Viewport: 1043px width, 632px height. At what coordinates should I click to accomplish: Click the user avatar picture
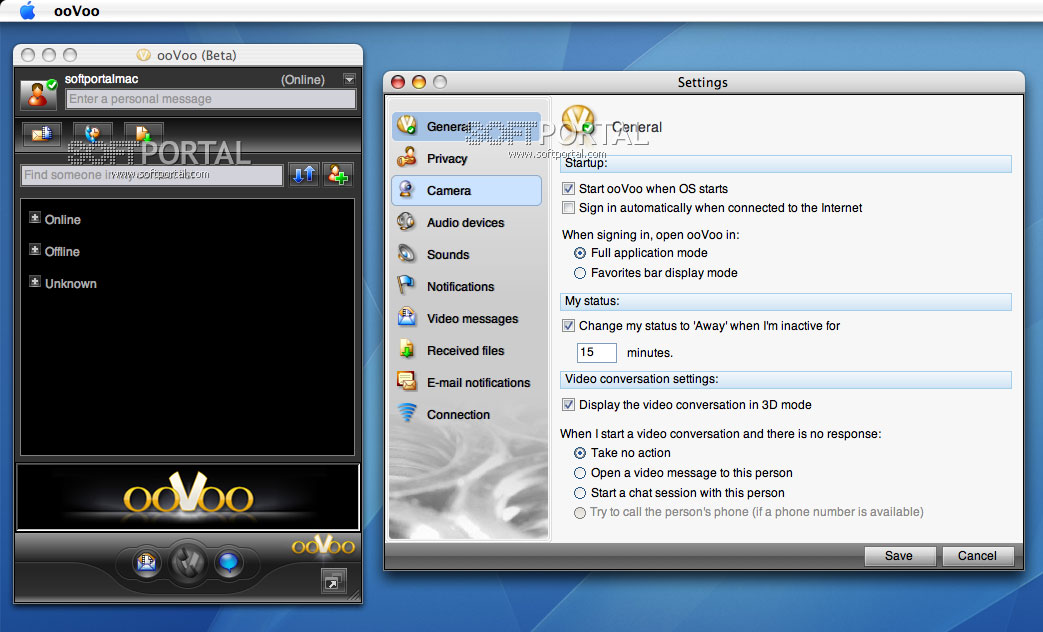[x=38, y=94]
